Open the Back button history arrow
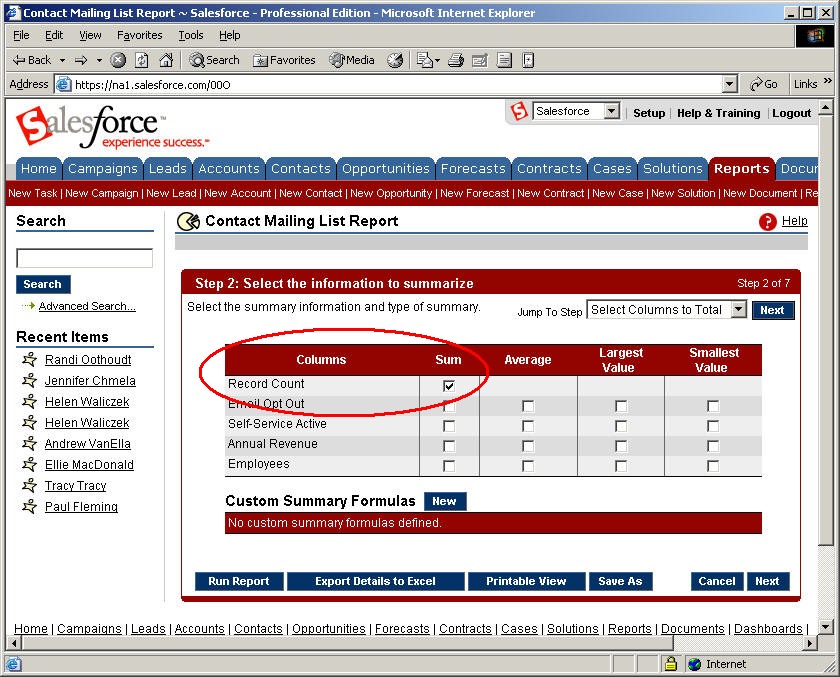This screenshot has height=677, width=840. (62, 60)
